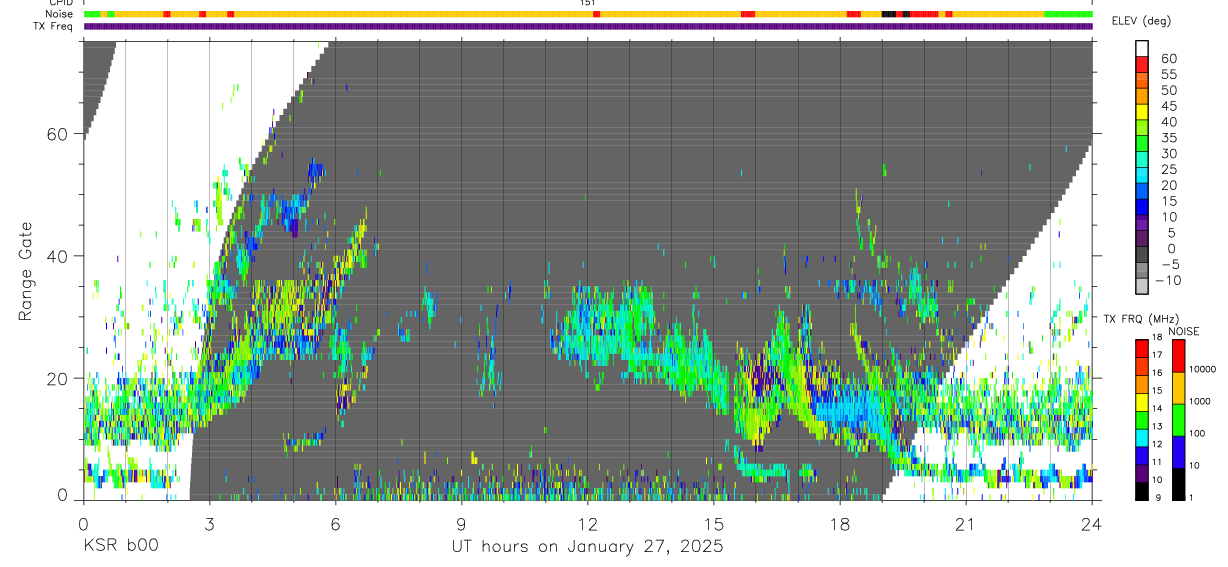Click the red 18 MHz TX frequency swatch
Image resolution: width=1228 pixels, height=567 pixels.
(x=1143, y=347)
